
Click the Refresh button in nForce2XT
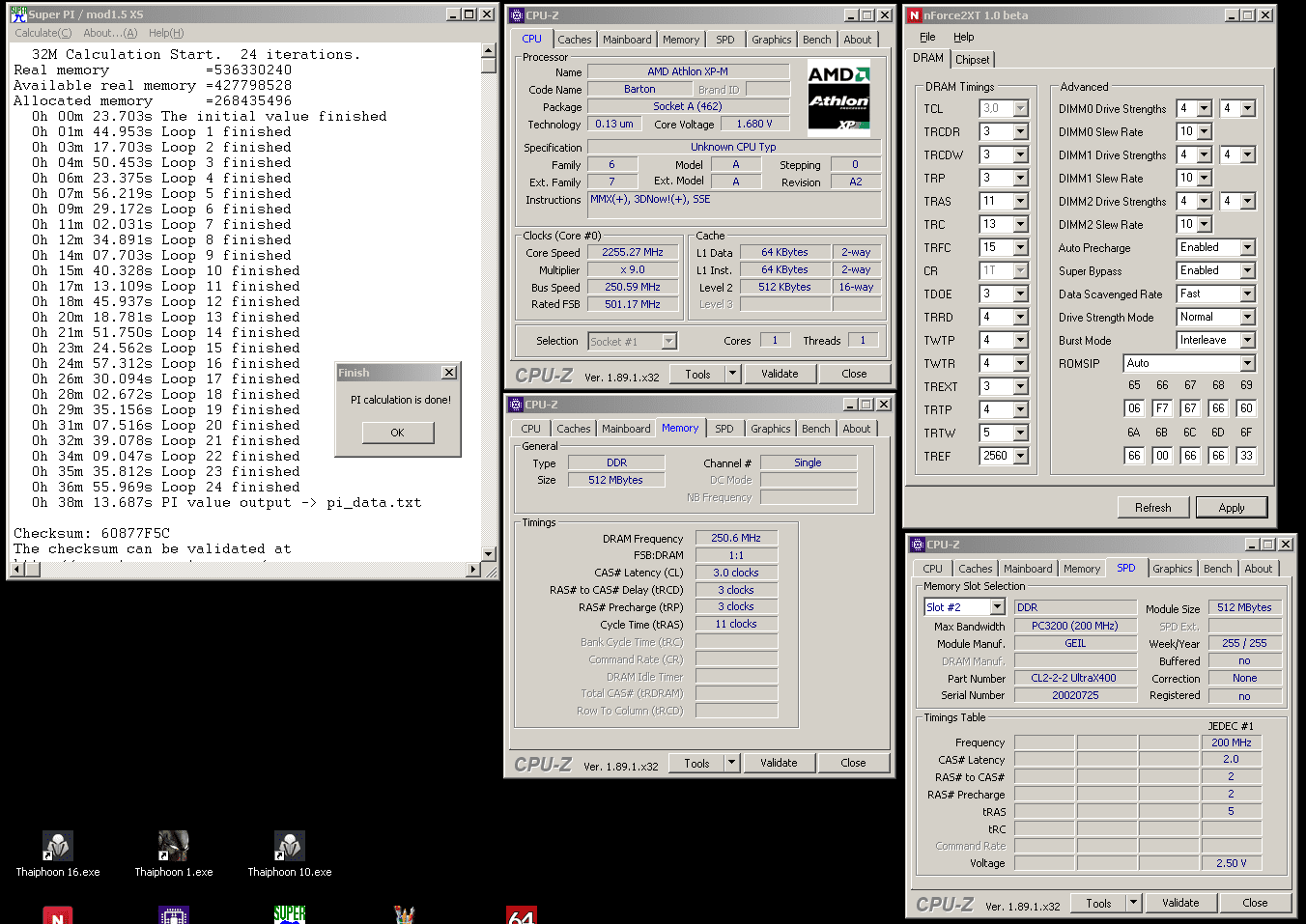[x=1152, y=508]
